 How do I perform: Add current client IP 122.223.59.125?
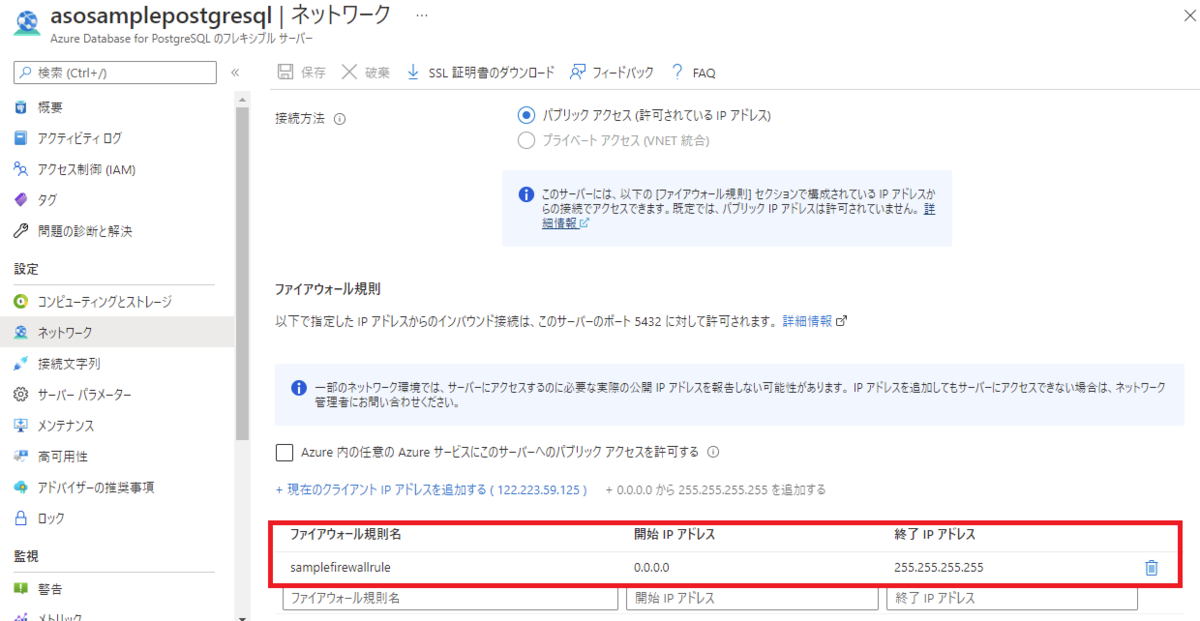pyautogui.click(x=431, y=490)
